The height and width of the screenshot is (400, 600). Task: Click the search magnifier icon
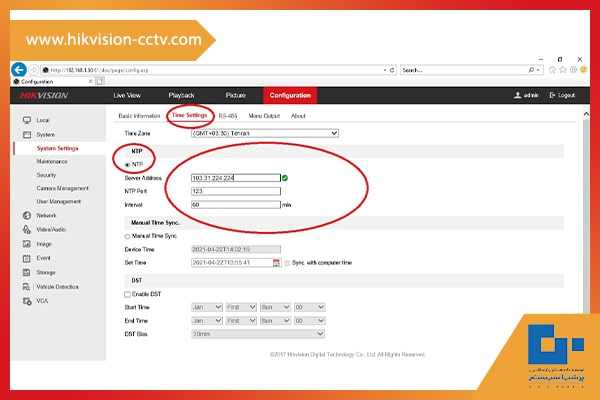pyautogui.click(x=531, y=70)
